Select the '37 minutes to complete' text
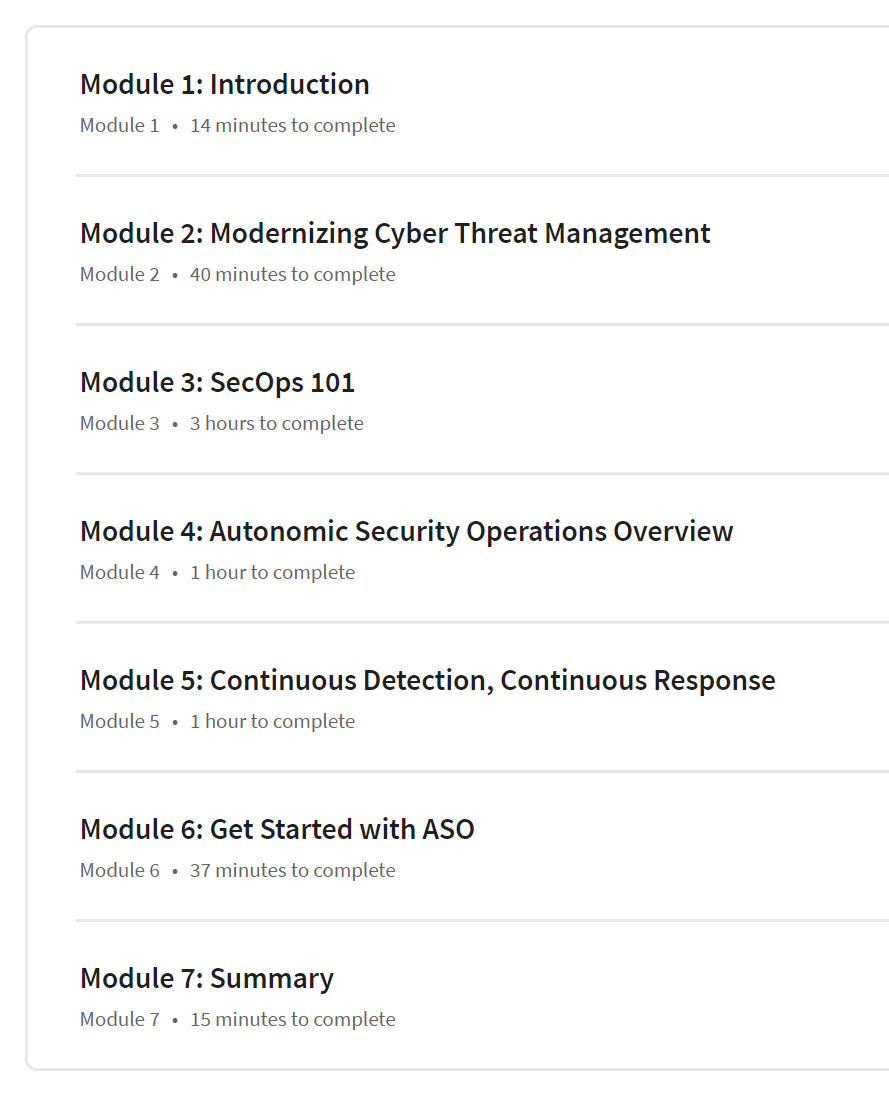 (x=293, y=871)
